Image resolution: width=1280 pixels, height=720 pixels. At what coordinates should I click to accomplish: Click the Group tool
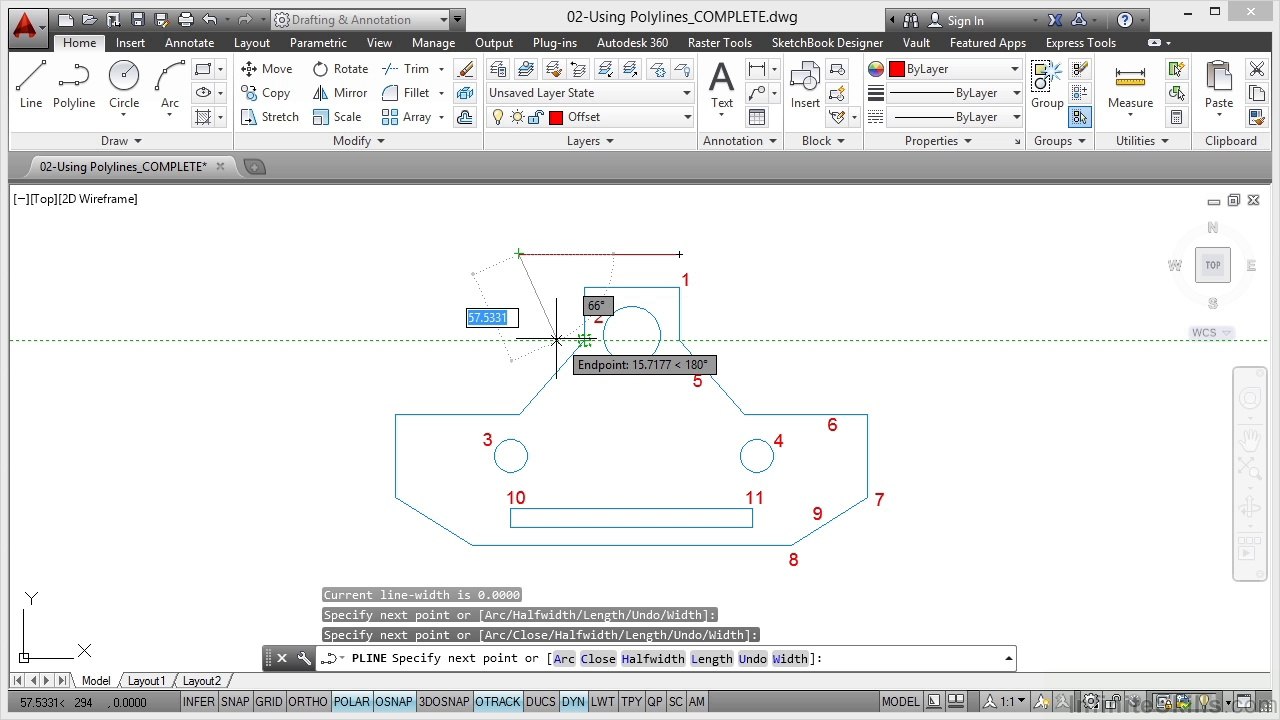pos(1047,84)
